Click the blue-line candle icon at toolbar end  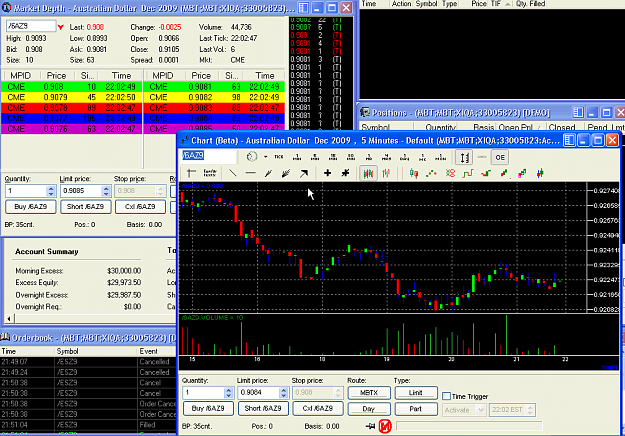pos(540,173)
